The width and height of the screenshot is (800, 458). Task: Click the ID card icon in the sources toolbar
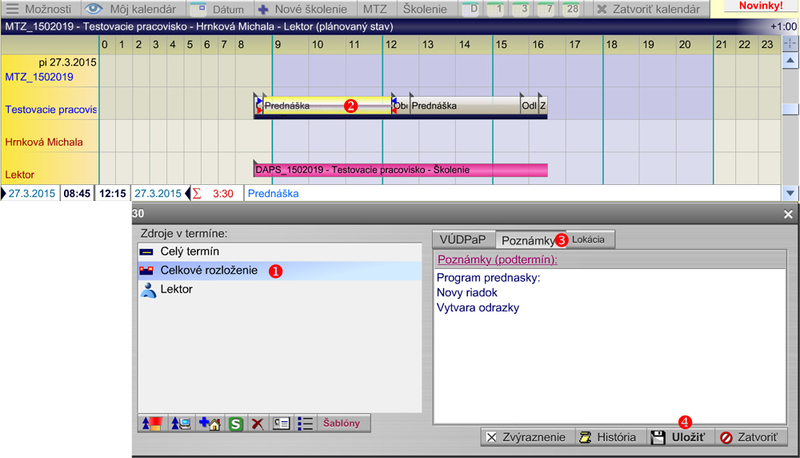282,423
